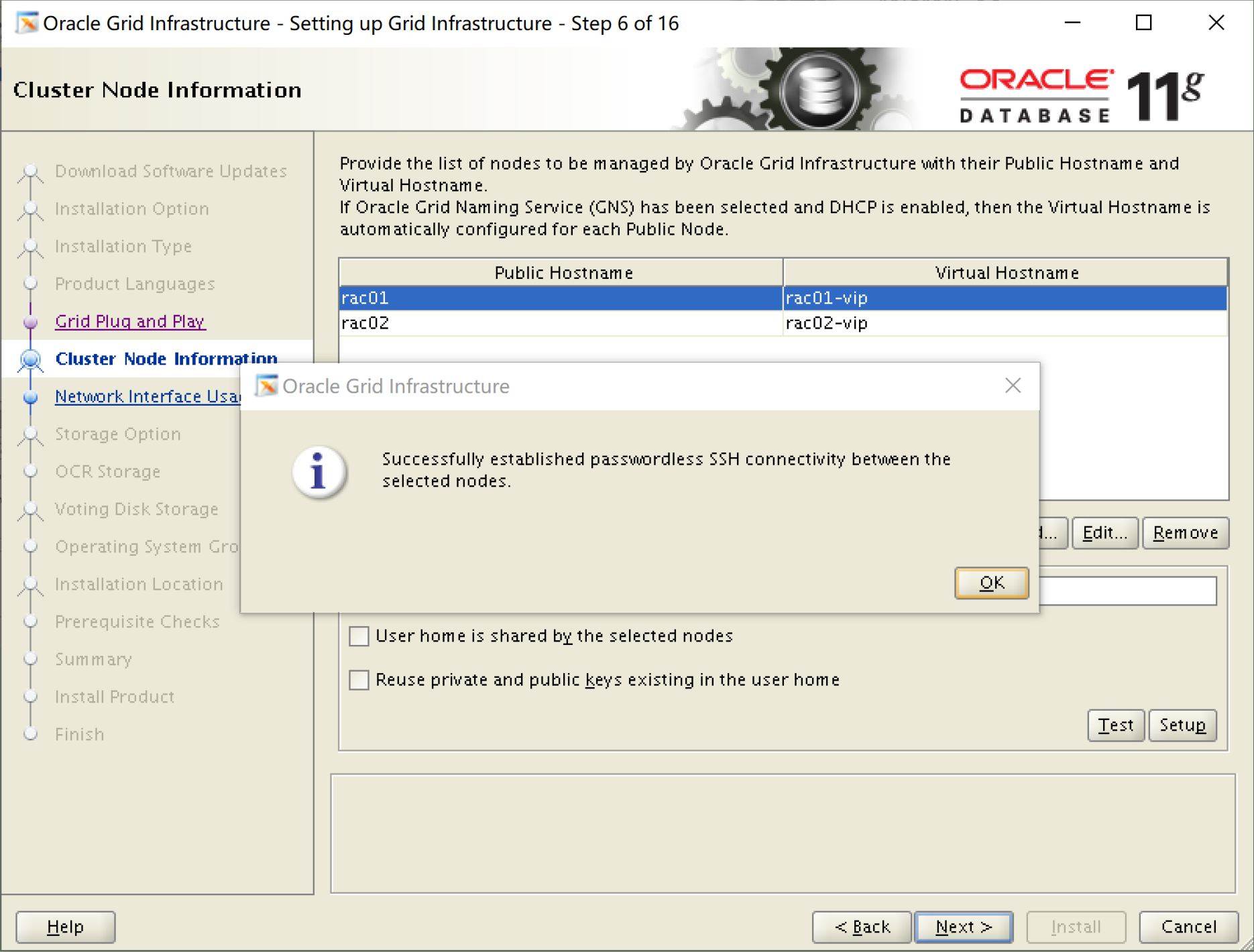
Task: Maximize the installer window
Action: 1143,23
